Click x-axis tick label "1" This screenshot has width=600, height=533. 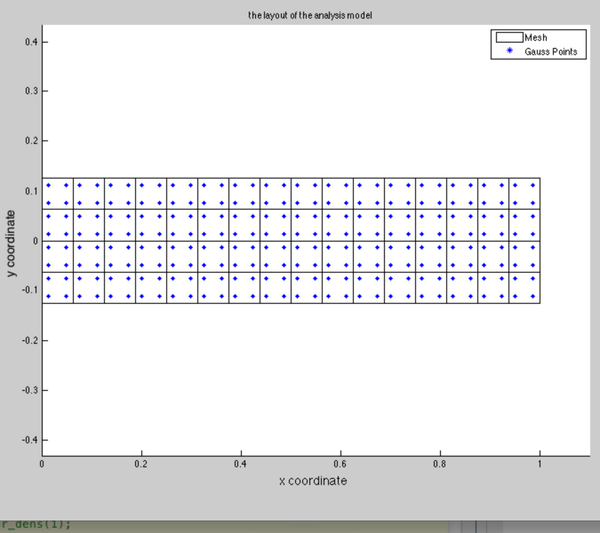(x=540, y=464)
